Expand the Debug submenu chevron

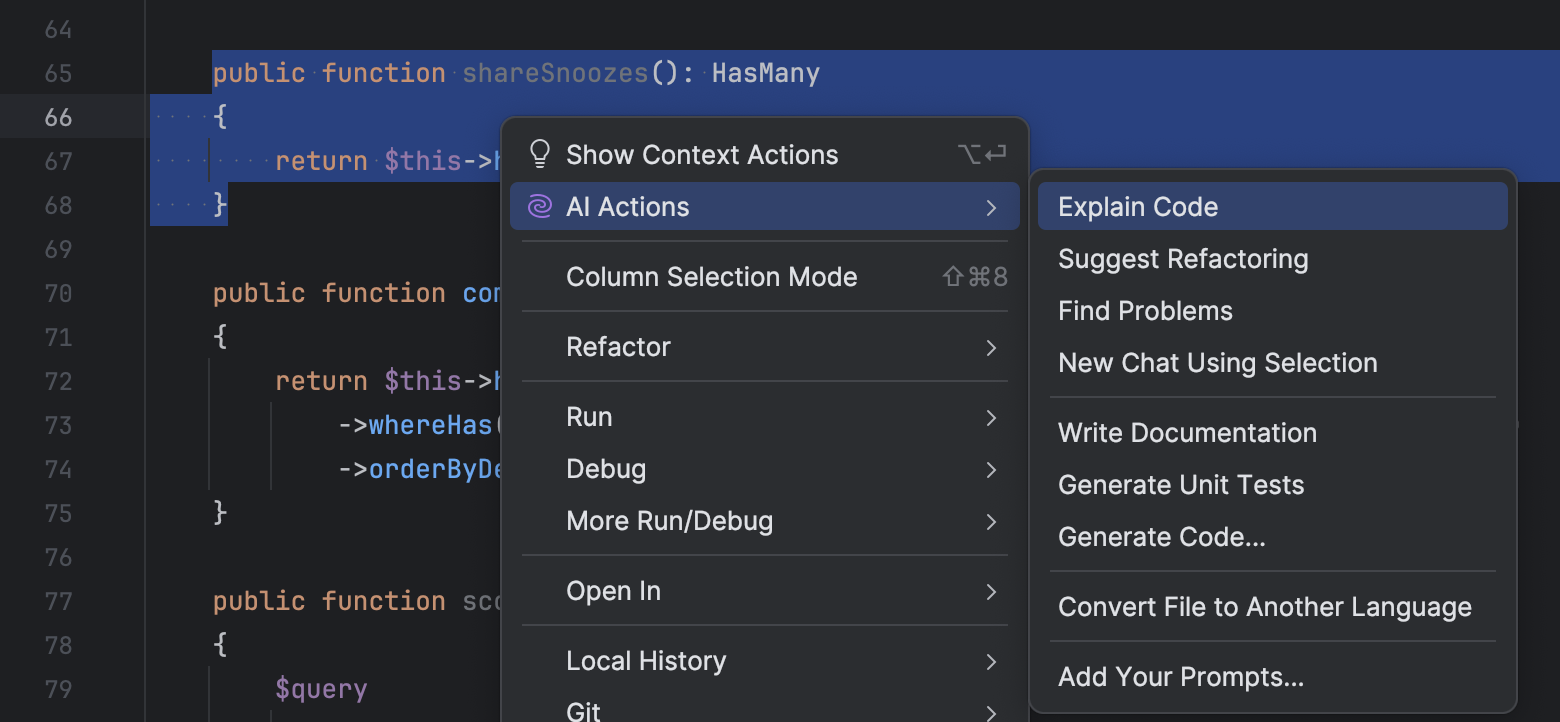tap(991, 469)
